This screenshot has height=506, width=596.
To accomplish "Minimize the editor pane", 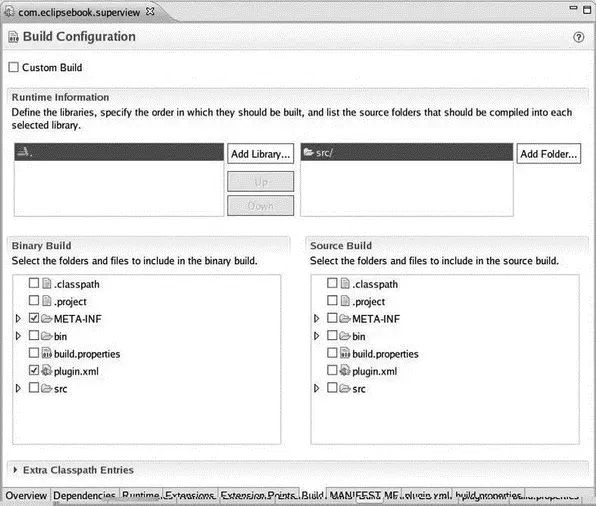I will click(573, 8).
